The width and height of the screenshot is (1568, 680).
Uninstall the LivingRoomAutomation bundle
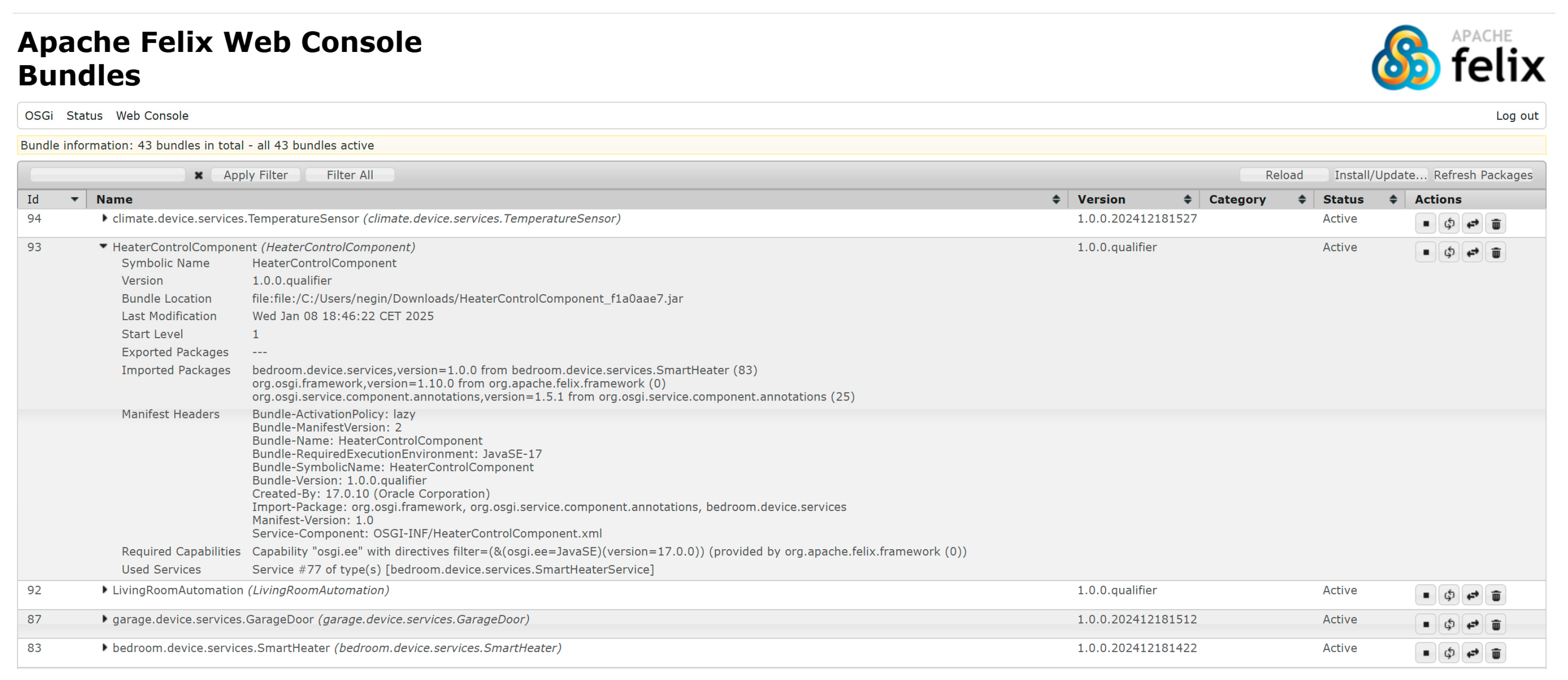click(1496, 595)
